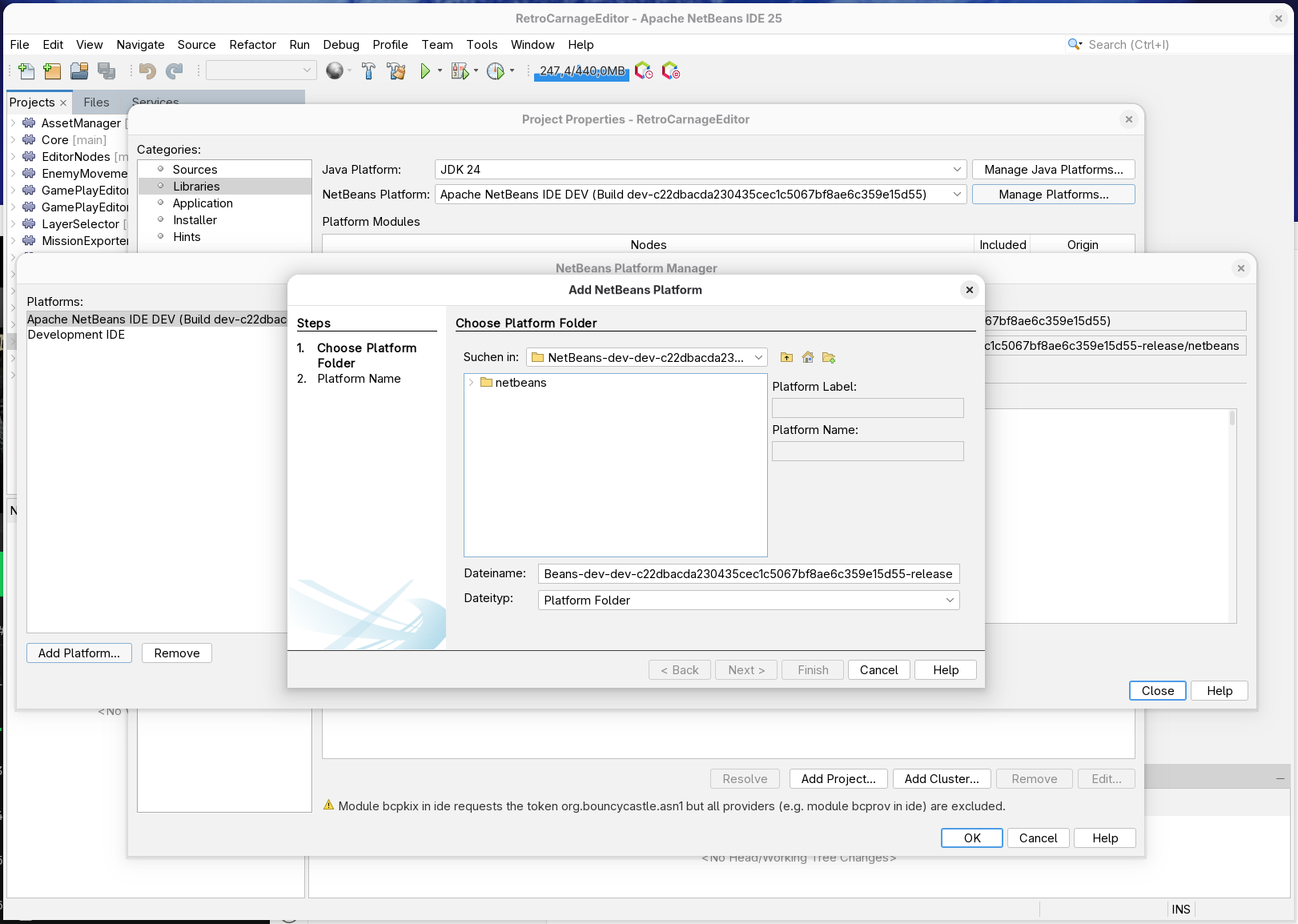This screenshot has width=1298, height=924.
Task: Click the memory usage bar to run garbage collection
Action: click(582, 71)
